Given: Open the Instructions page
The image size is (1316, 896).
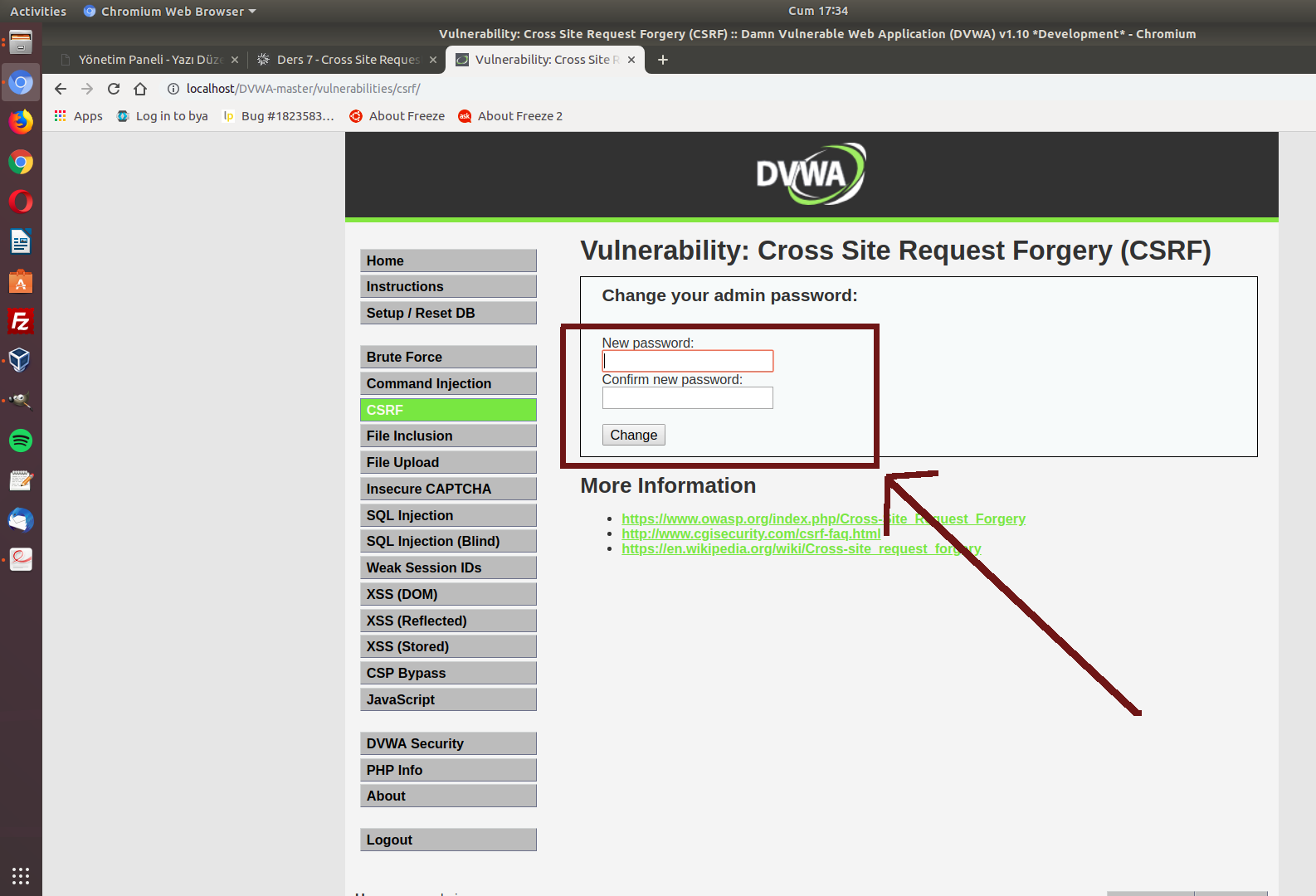Looking at the screenshot, I should (448, 286).
